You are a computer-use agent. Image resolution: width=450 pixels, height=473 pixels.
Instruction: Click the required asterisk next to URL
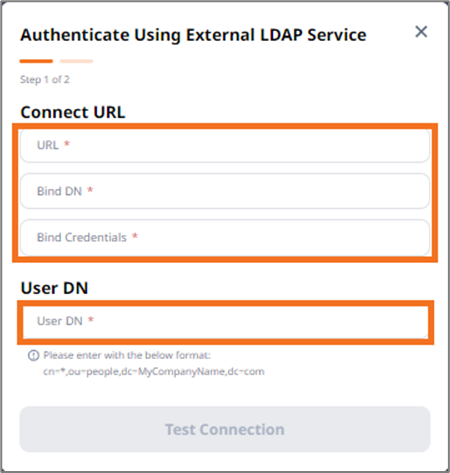(x=67, y=144)
